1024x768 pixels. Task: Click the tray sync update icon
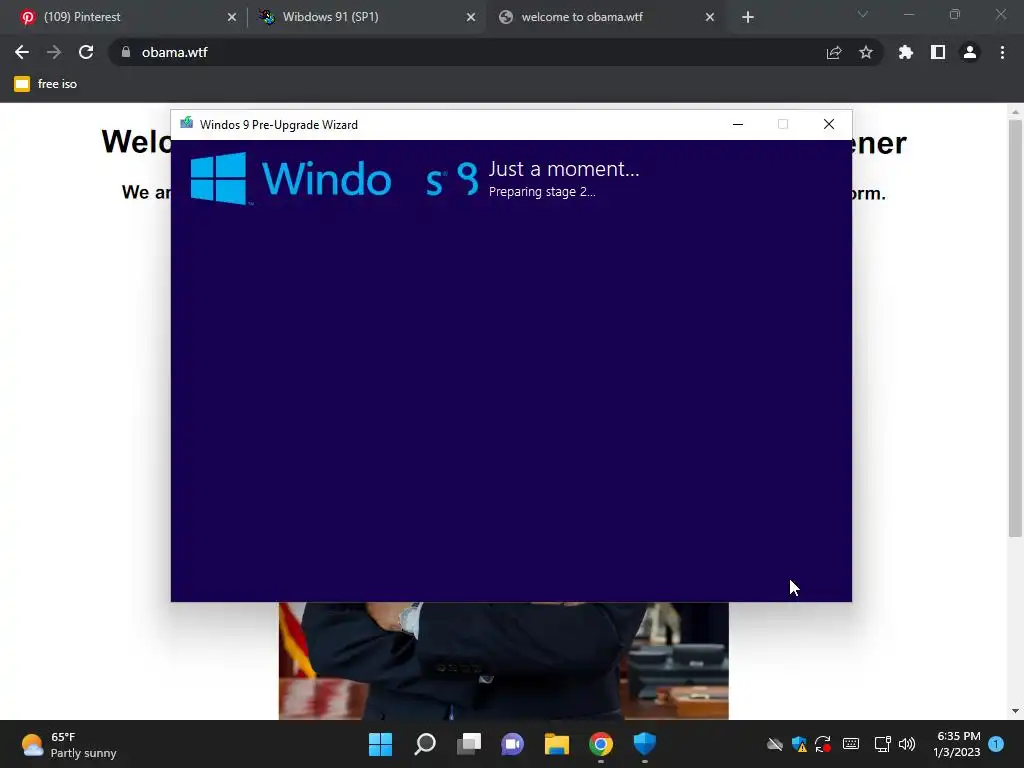[x=823, y=744]
